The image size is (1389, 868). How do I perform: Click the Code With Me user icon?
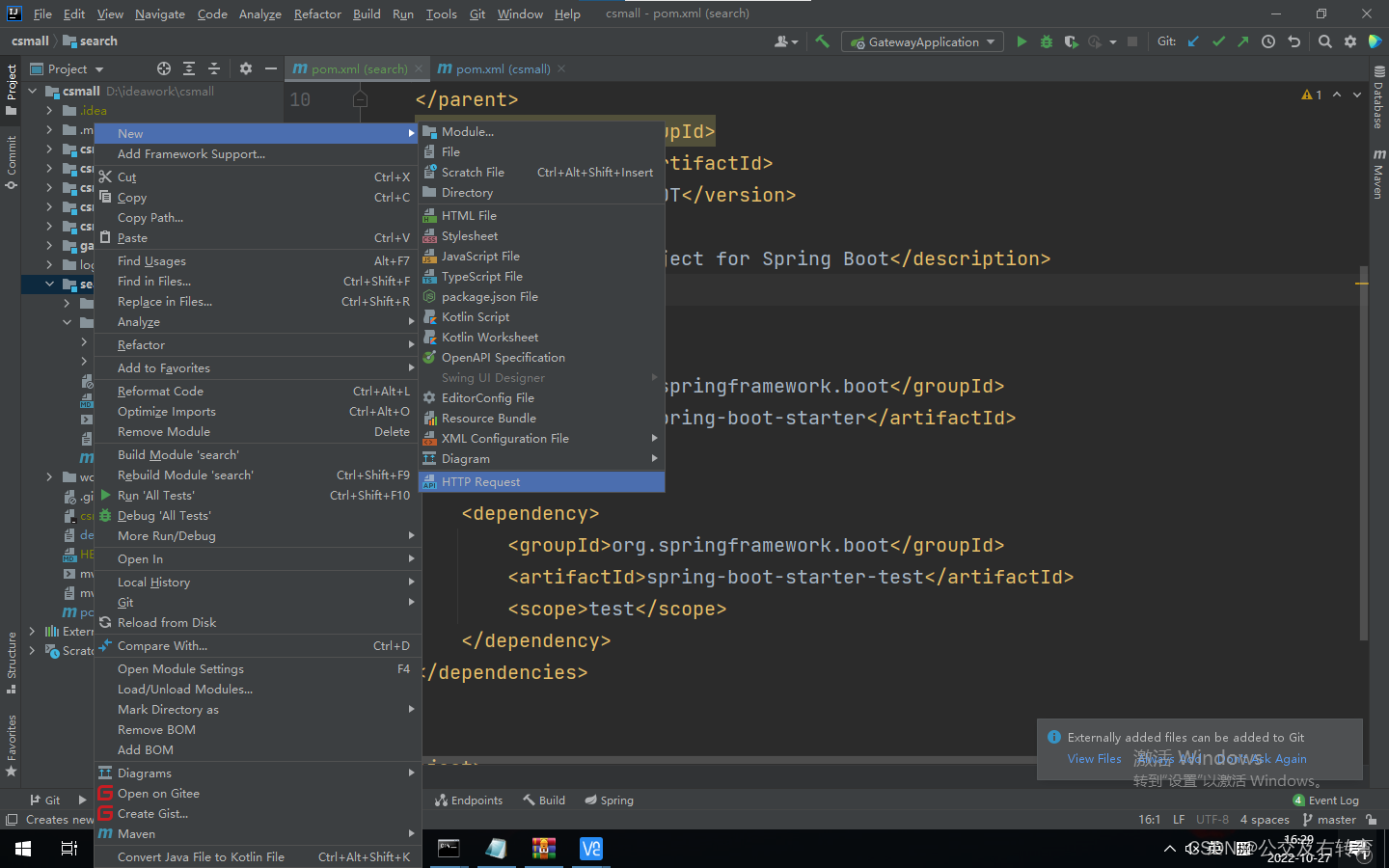pos(786,41)
